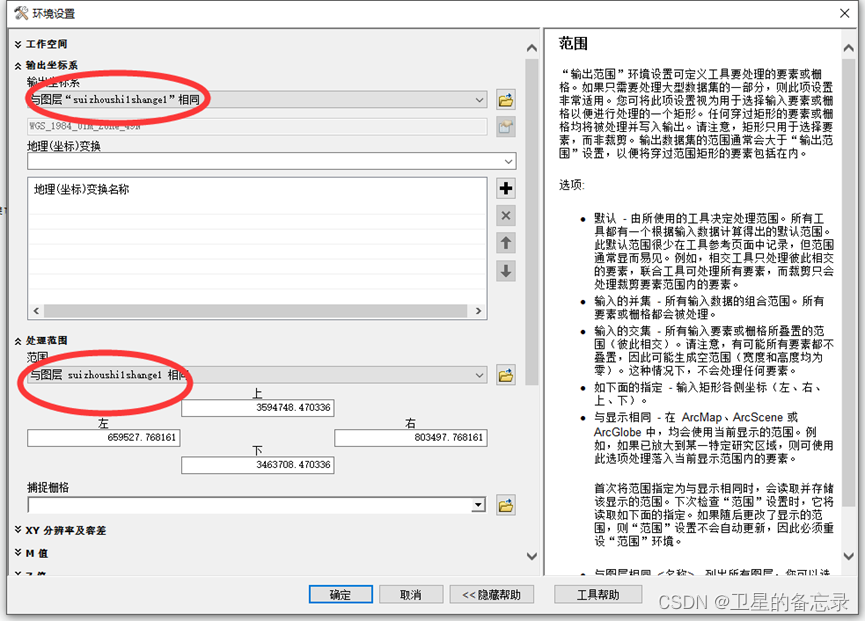
Task: Click the 下 extent value field
Action: (258, 465)
